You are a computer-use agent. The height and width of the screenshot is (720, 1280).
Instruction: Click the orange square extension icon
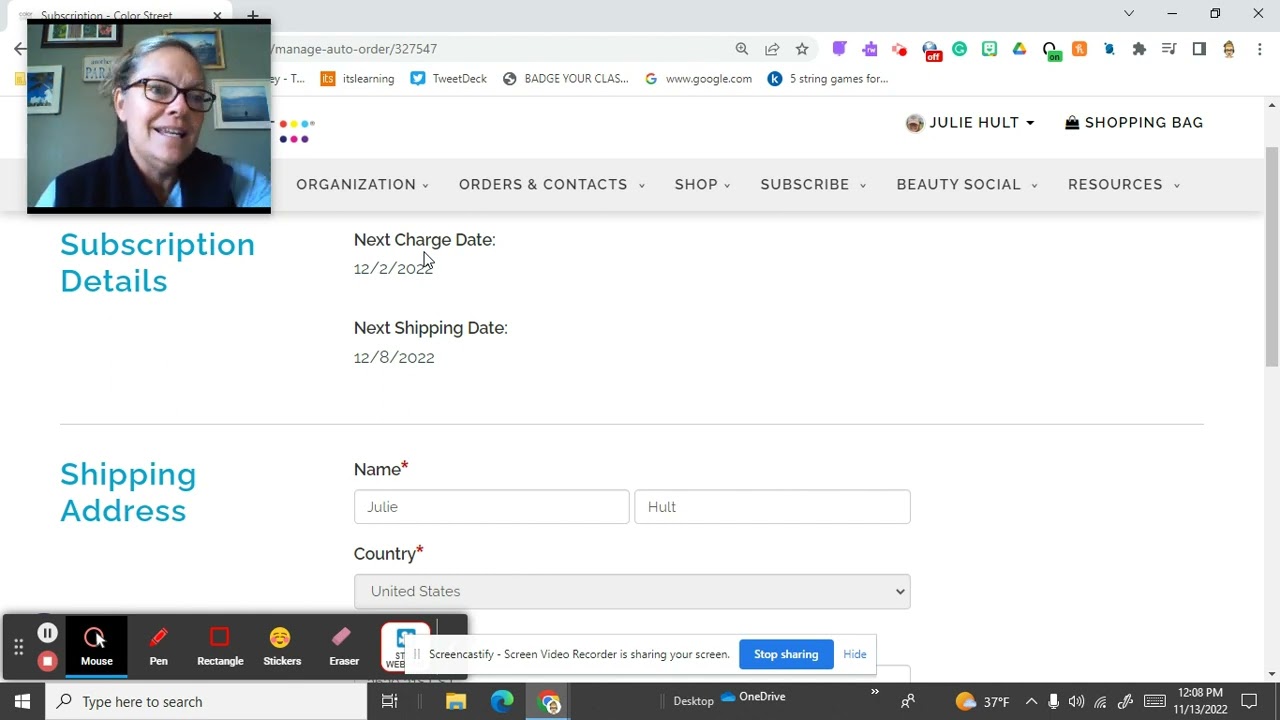1079,49
